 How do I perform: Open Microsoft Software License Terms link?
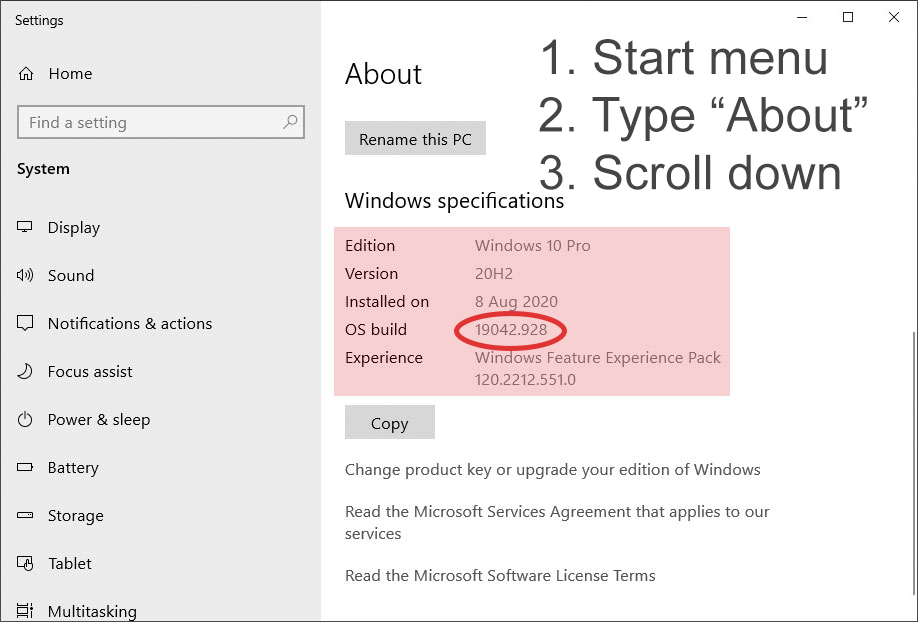click(500, 576)
